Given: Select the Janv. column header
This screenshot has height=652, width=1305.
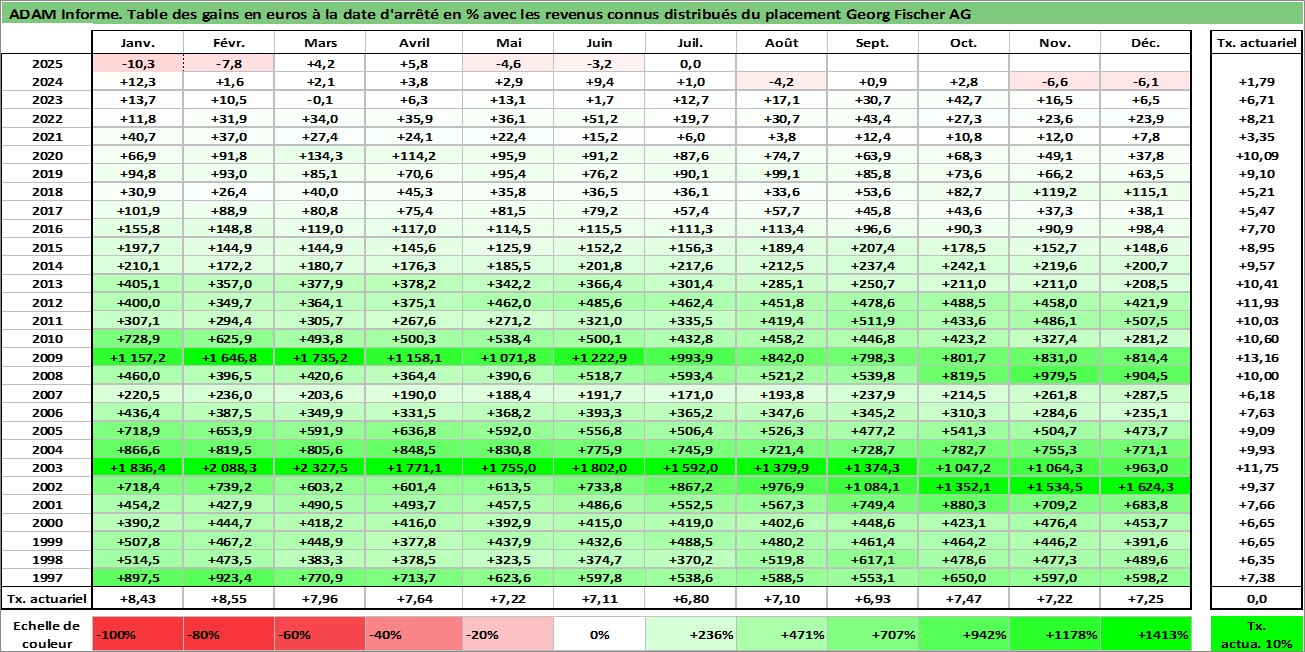Looking at the screenshot, I should click(137, 43).
